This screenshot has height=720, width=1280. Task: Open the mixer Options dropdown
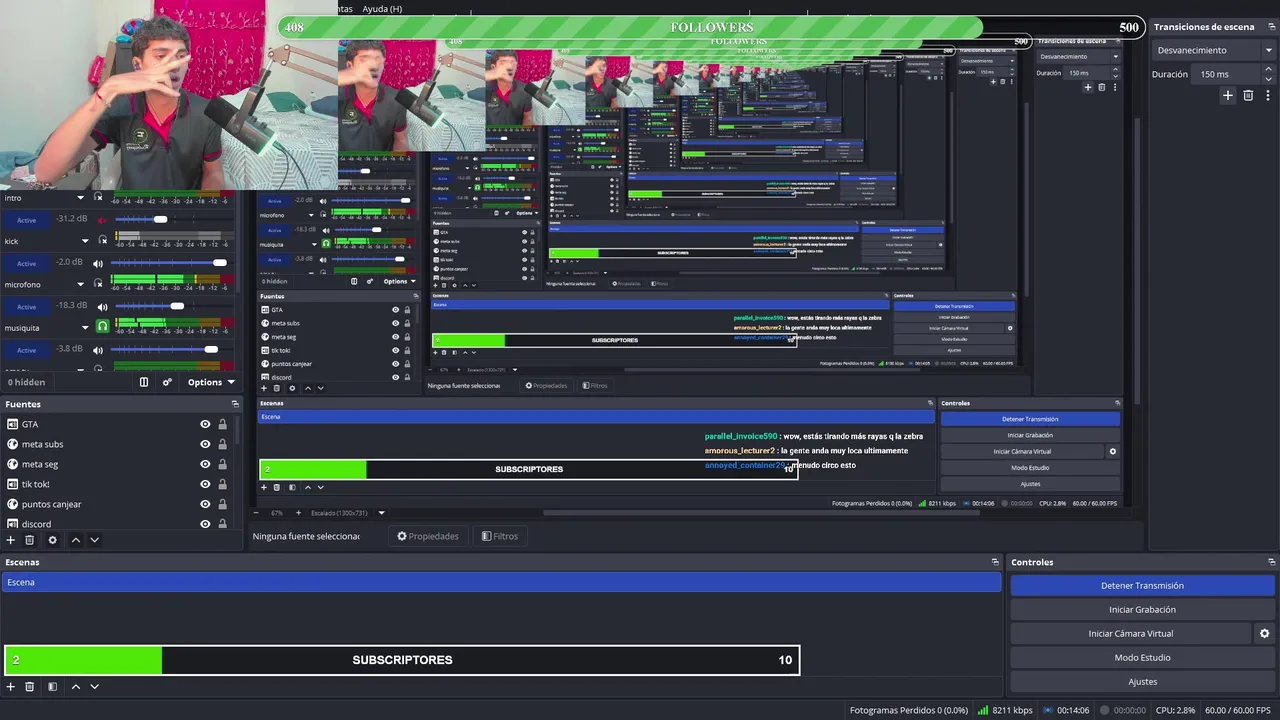[x=210, y=382]
